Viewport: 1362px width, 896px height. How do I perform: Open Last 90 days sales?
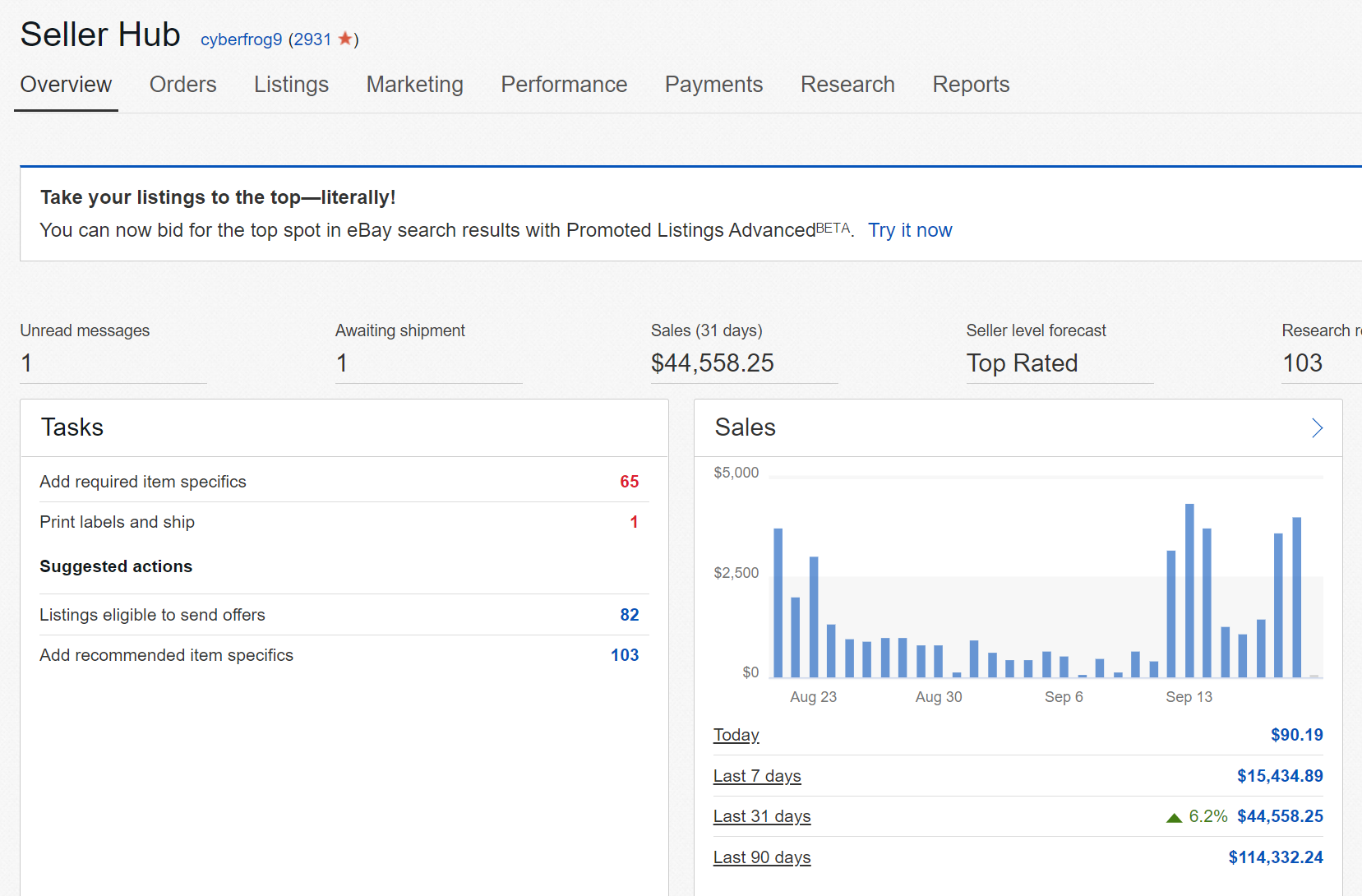(762, 857)
